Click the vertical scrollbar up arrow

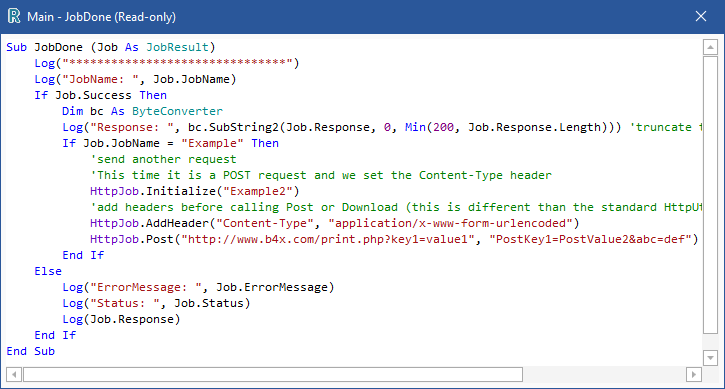point(710,47)
